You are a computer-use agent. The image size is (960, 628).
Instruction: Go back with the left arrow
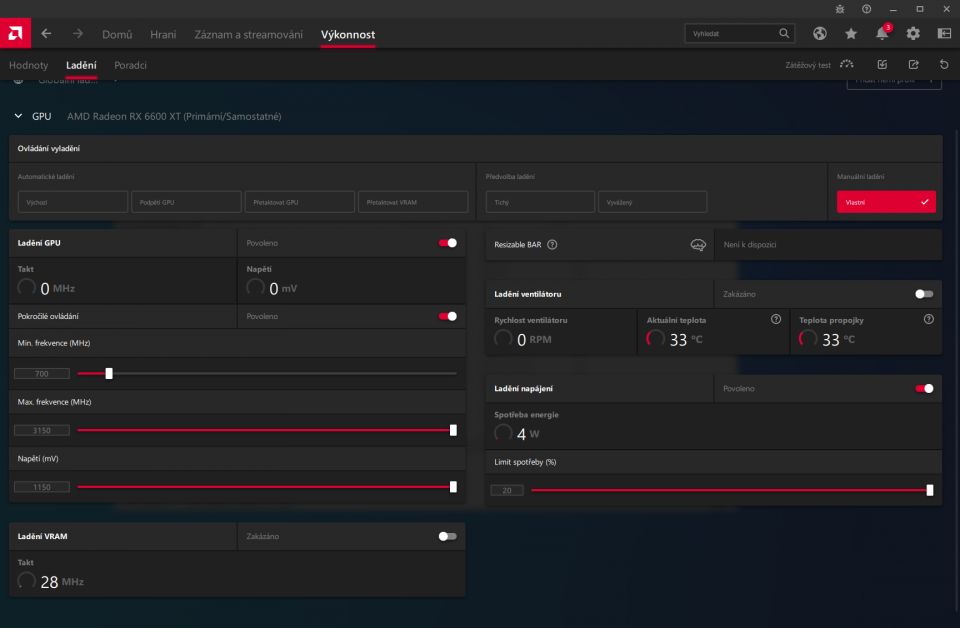(46, 34)
